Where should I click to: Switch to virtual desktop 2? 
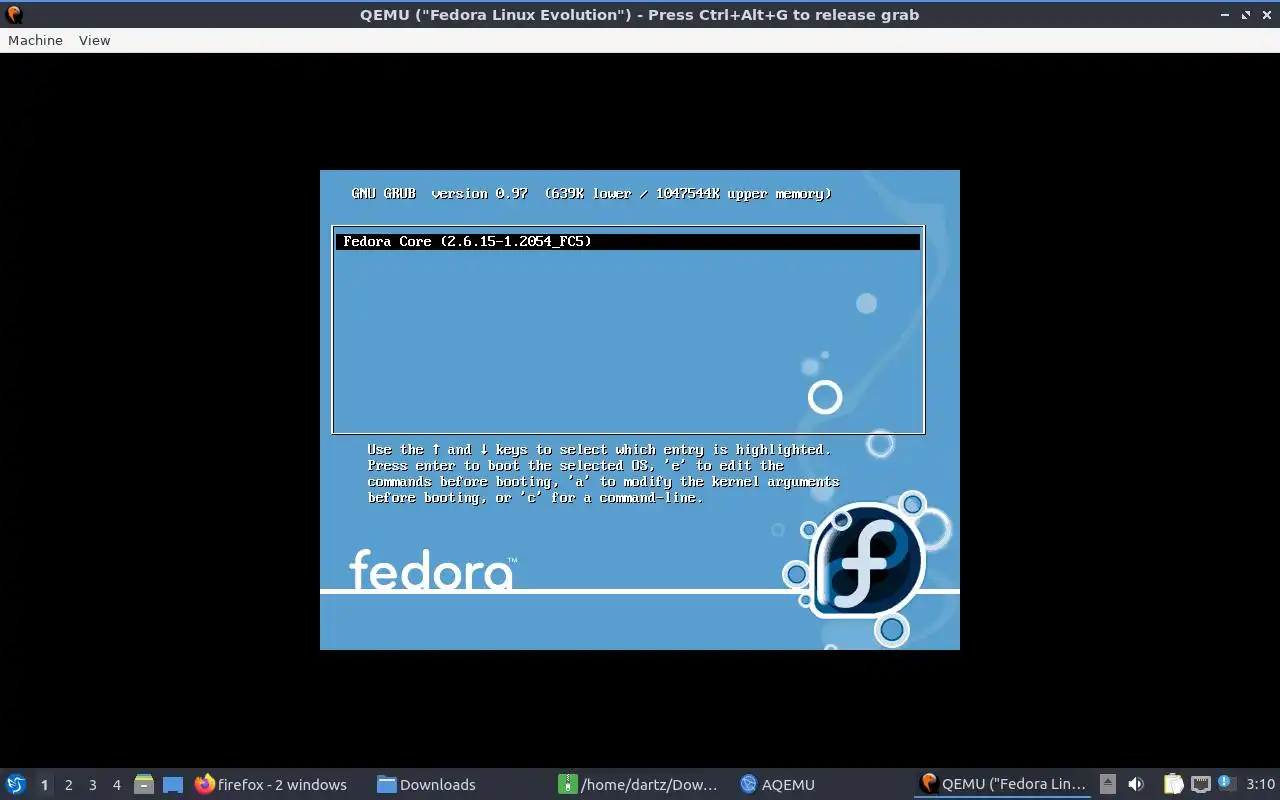[69, 785]
